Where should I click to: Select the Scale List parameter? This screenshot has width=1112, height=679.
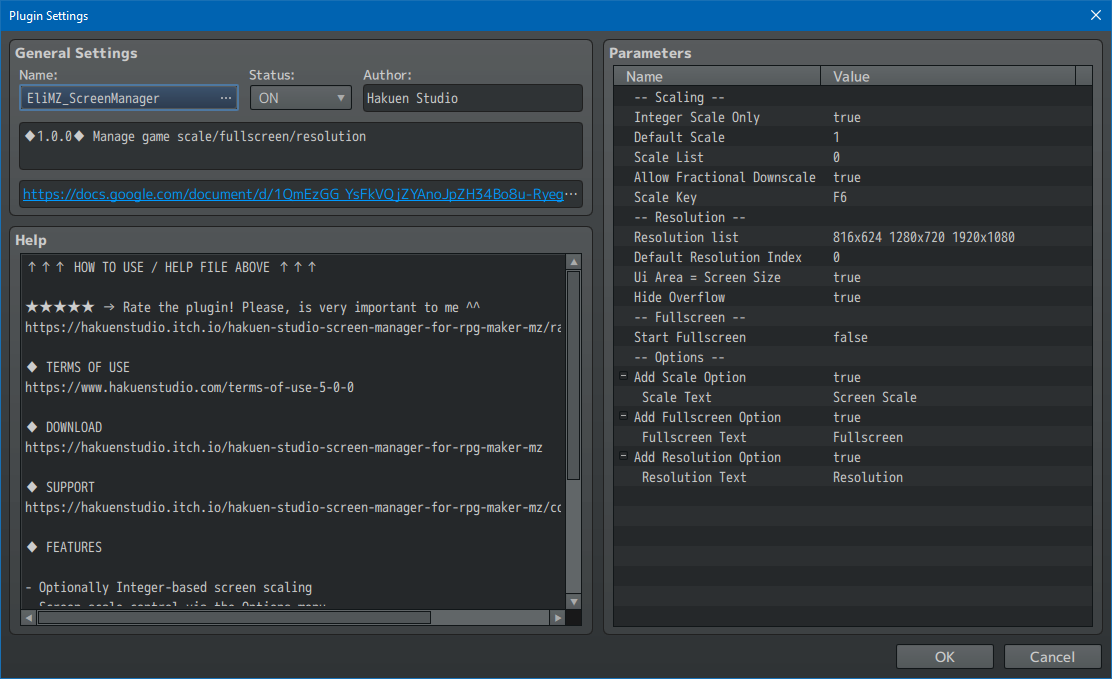point(852,157)
